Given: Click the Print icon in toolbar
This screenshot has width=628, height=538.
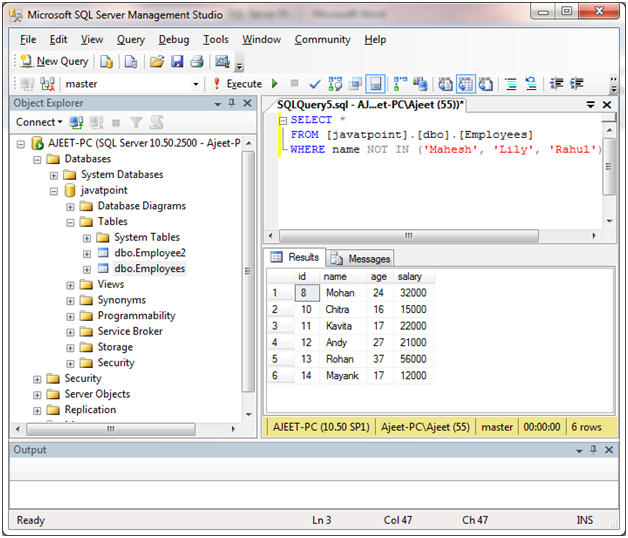Looking at the screenshot, I should coord(197,62).
